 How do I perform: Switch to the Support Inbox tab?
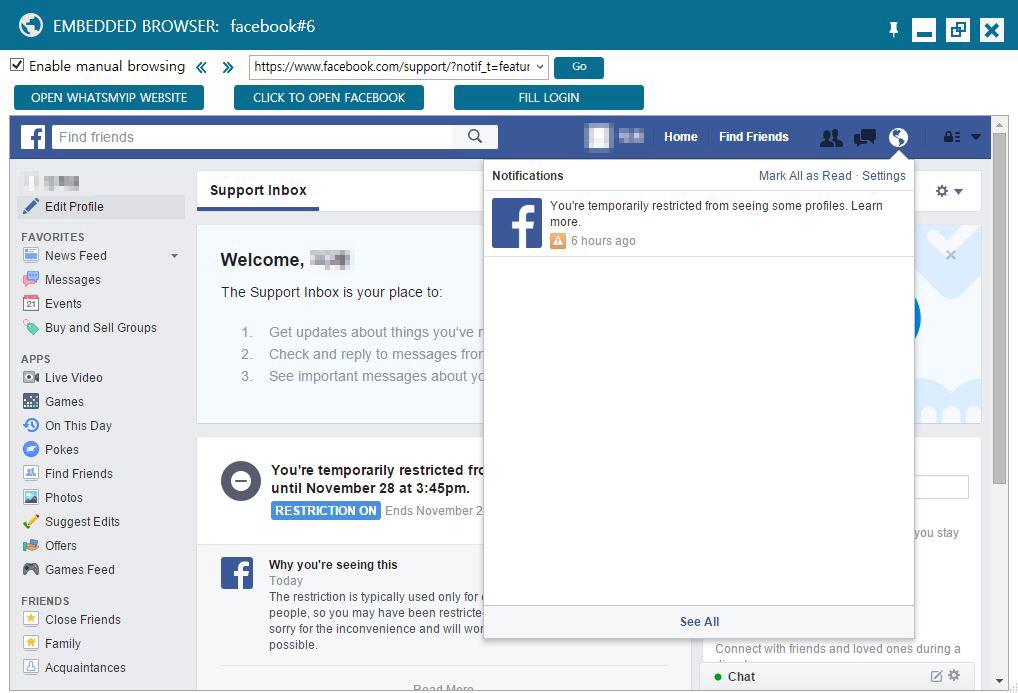[x=258, y=190]
